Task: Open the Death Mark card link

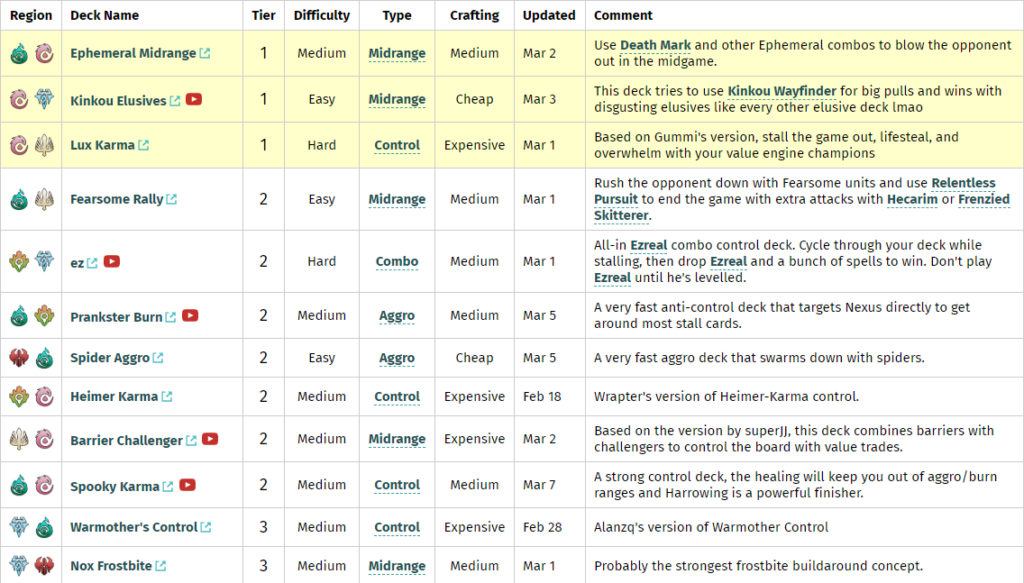Action: 655,45
